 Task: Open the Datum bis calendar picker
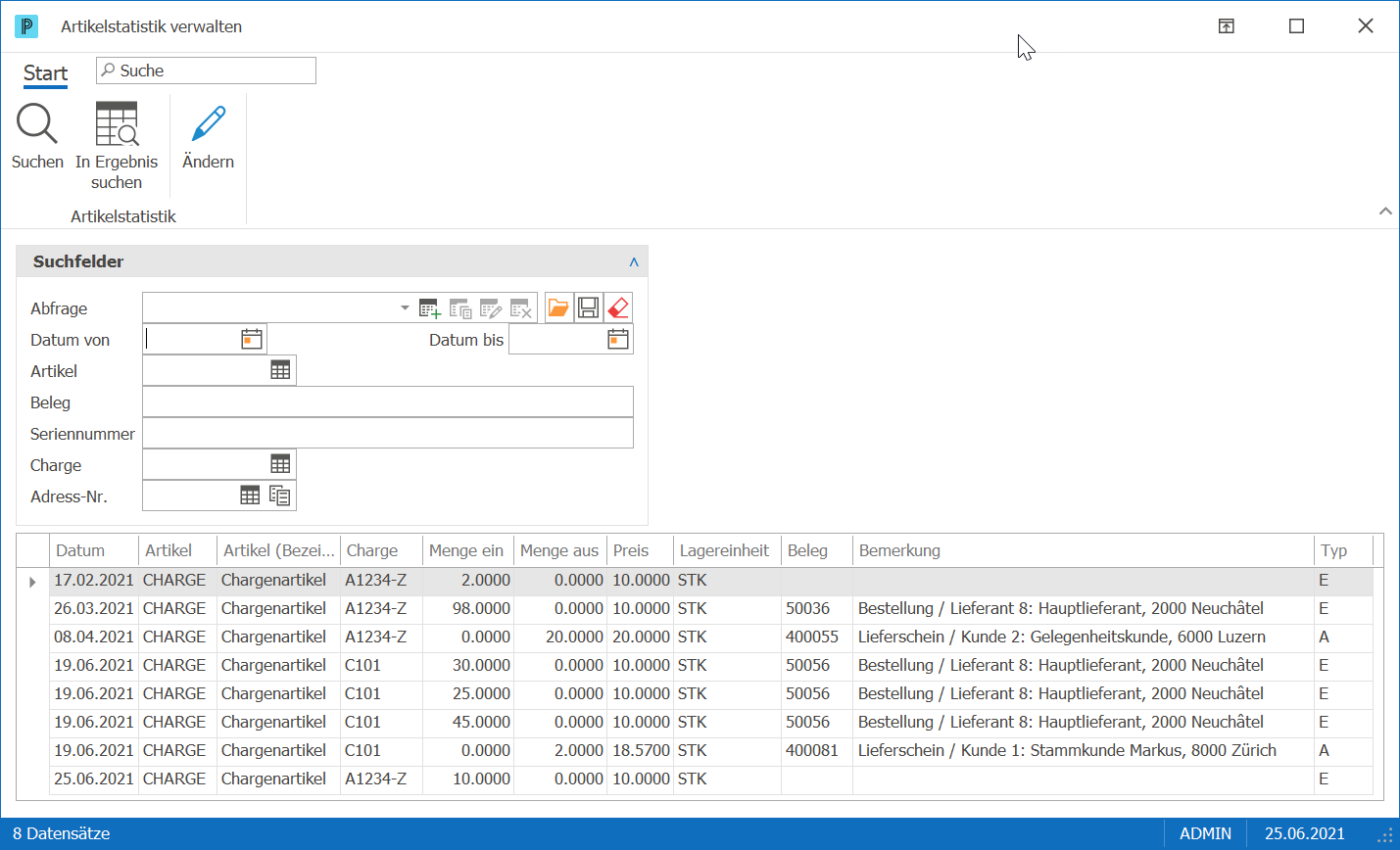[x=618, y=339]
